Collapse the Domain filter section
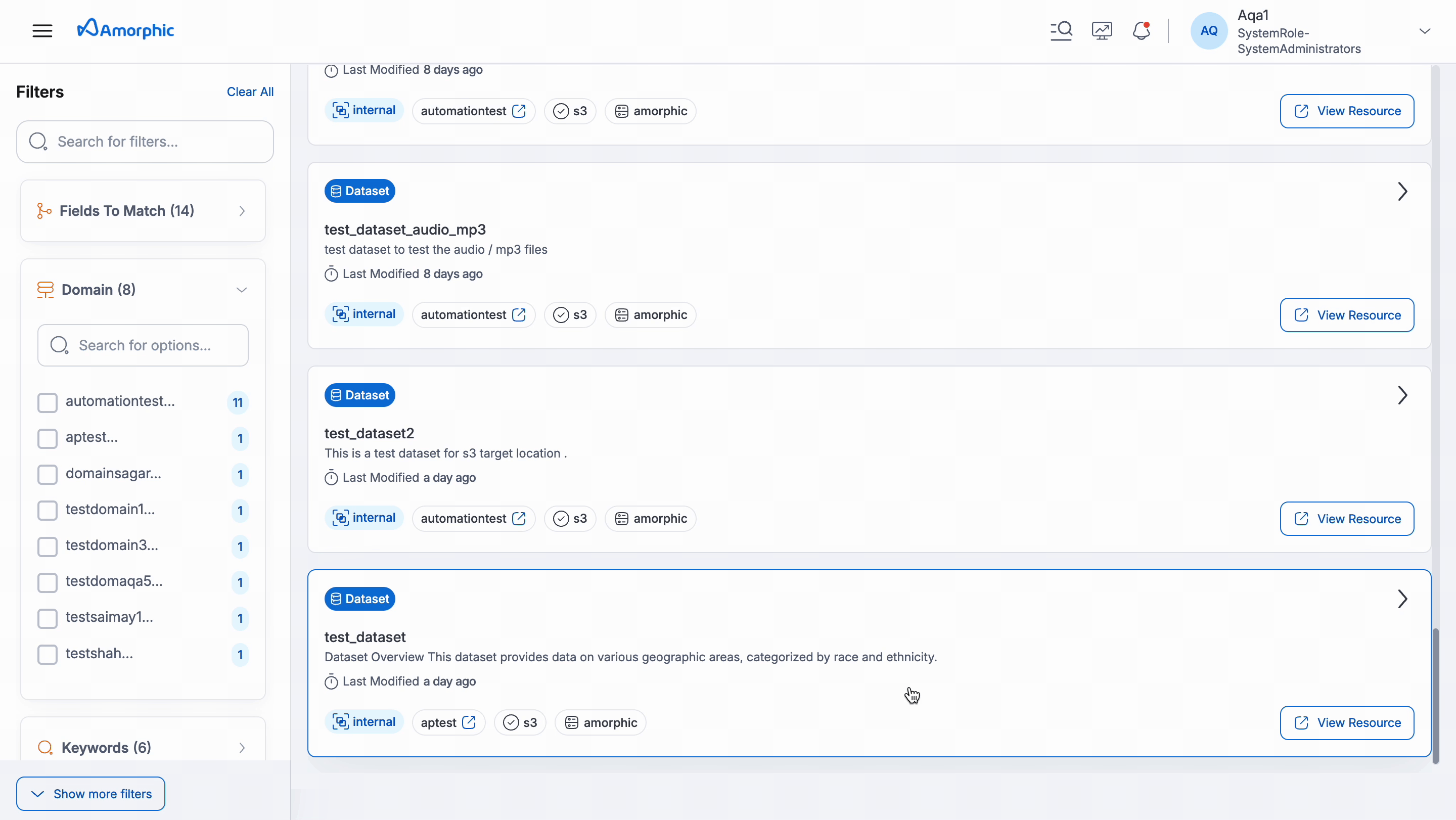 click(242, 290)
